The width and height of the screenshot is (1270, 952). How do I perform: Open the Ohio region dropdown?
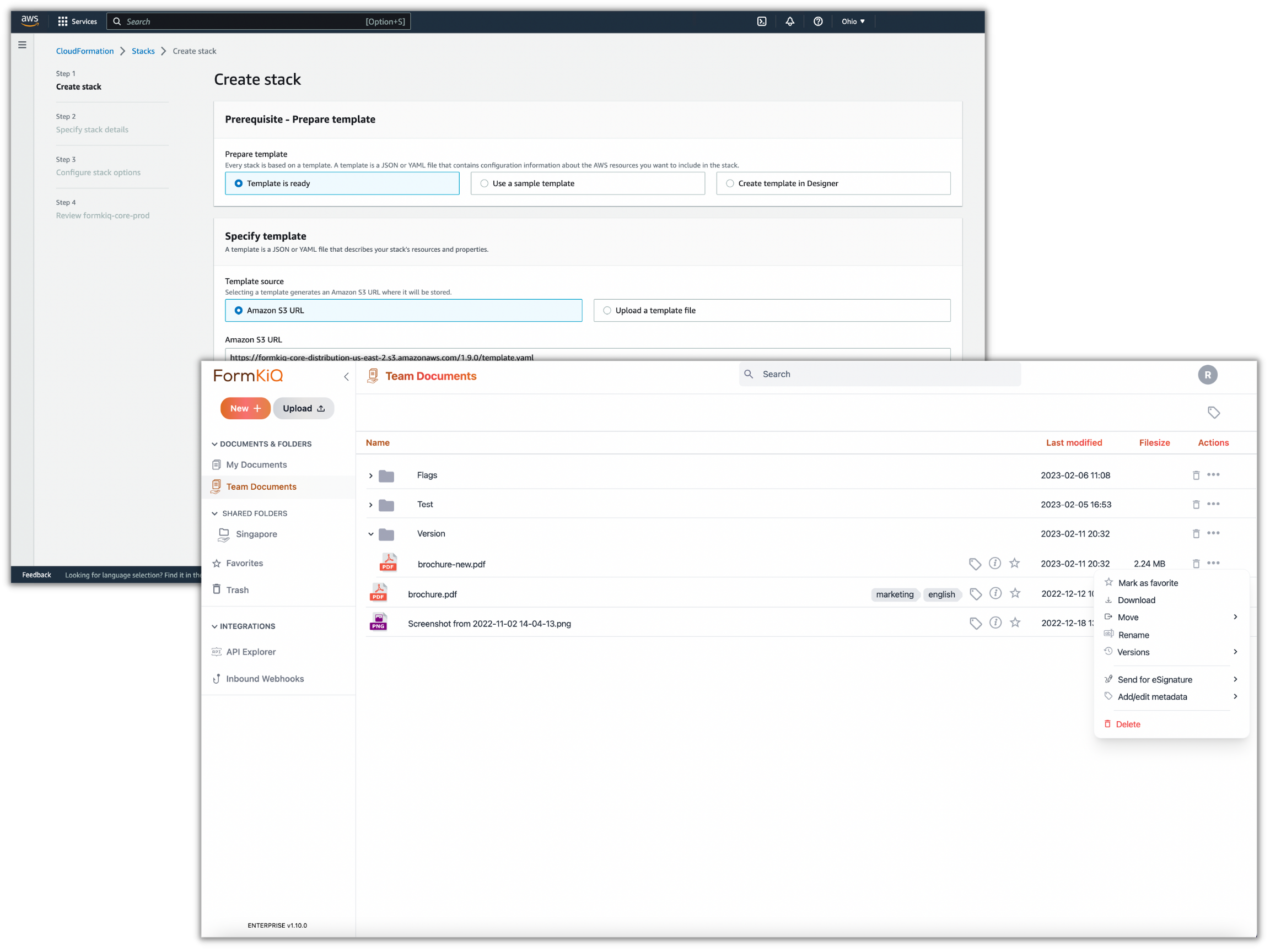click(853, 21)
